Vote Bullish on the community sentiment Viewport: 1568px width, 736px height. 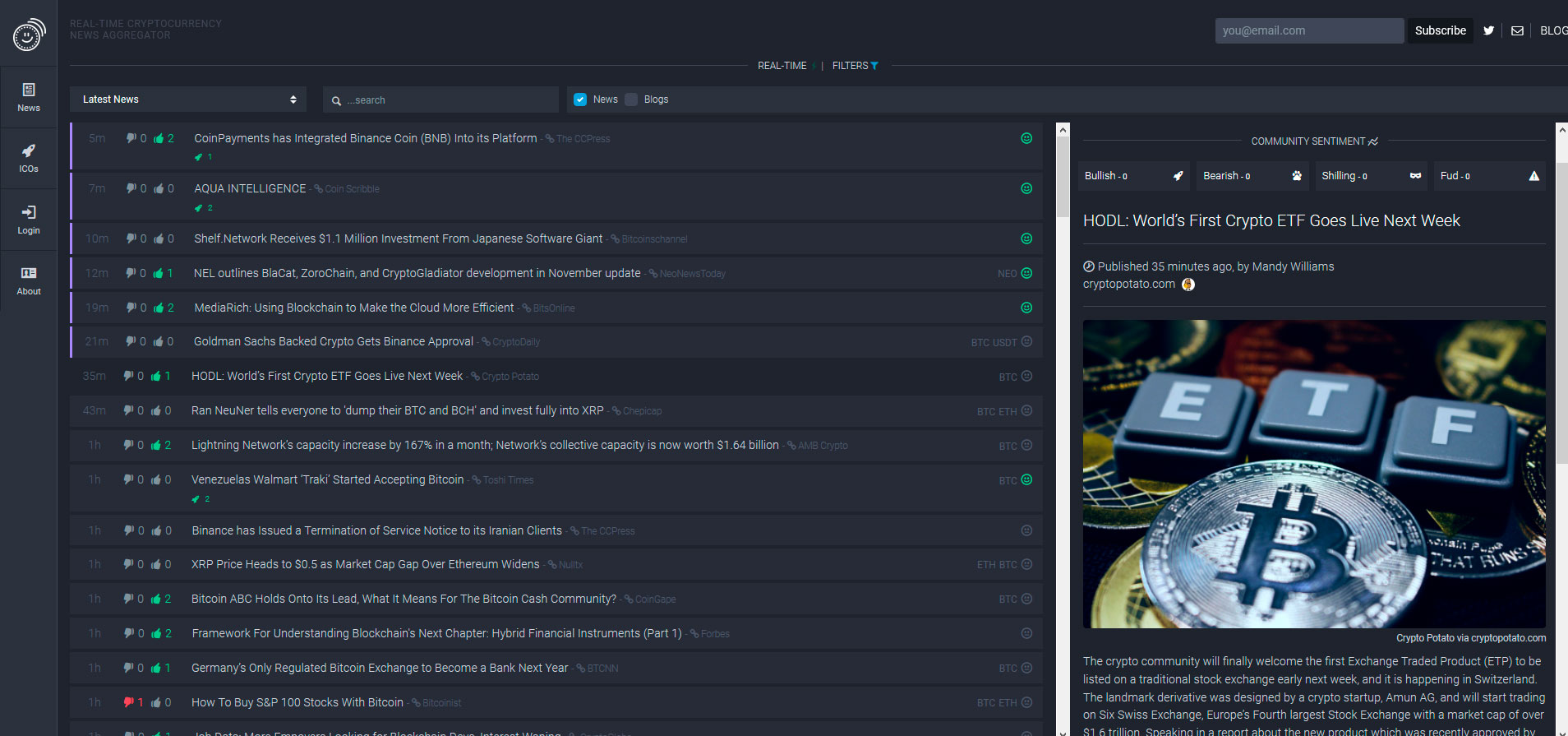(x=1134, y=176)
